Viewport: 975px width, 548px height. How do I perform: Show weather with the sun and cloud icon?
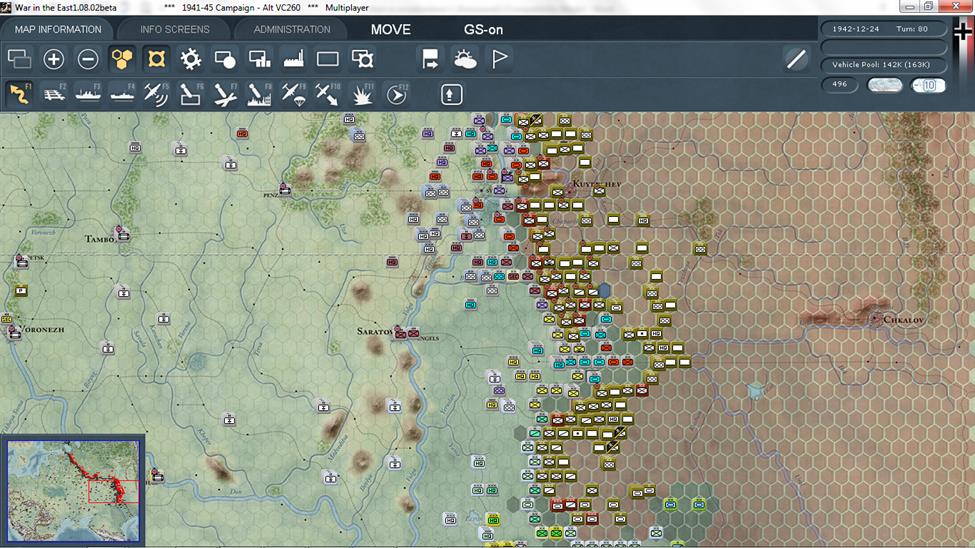click(464, 59)
